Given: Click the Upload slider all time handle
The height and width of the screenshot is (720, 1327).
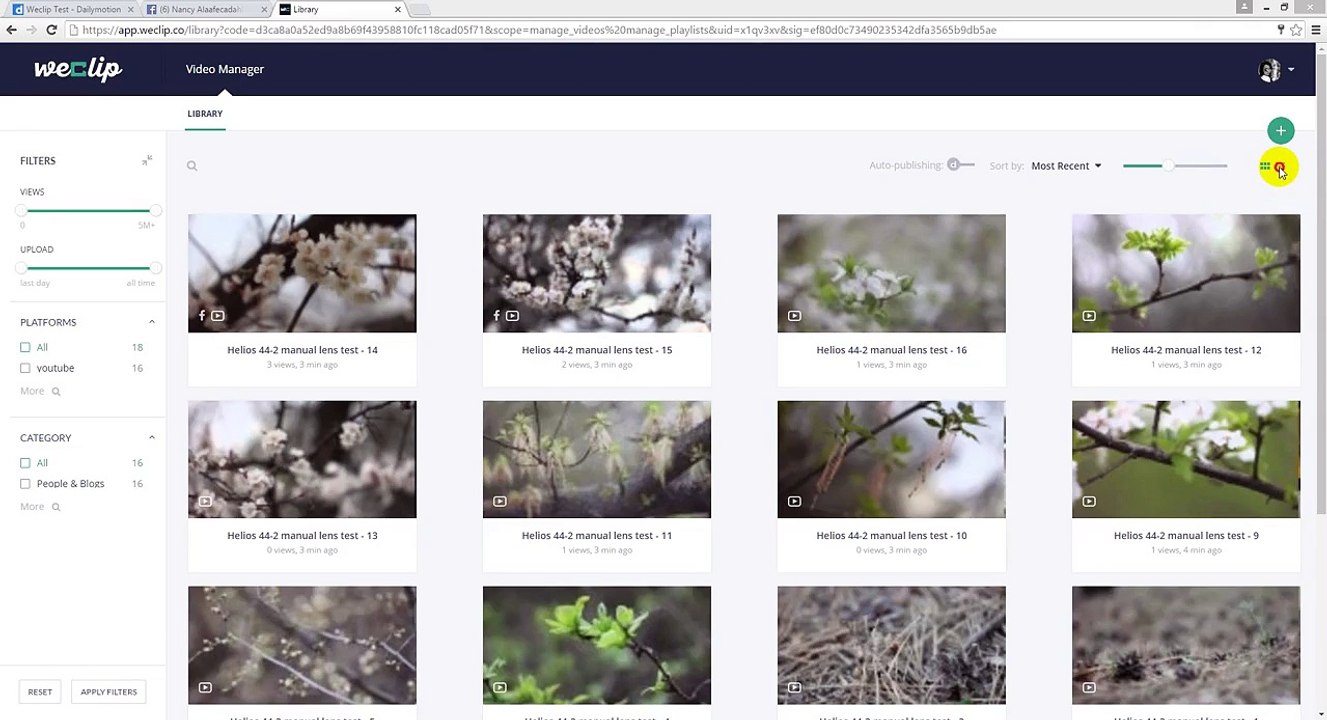Looking at the screenshot, I should (155, 268).
